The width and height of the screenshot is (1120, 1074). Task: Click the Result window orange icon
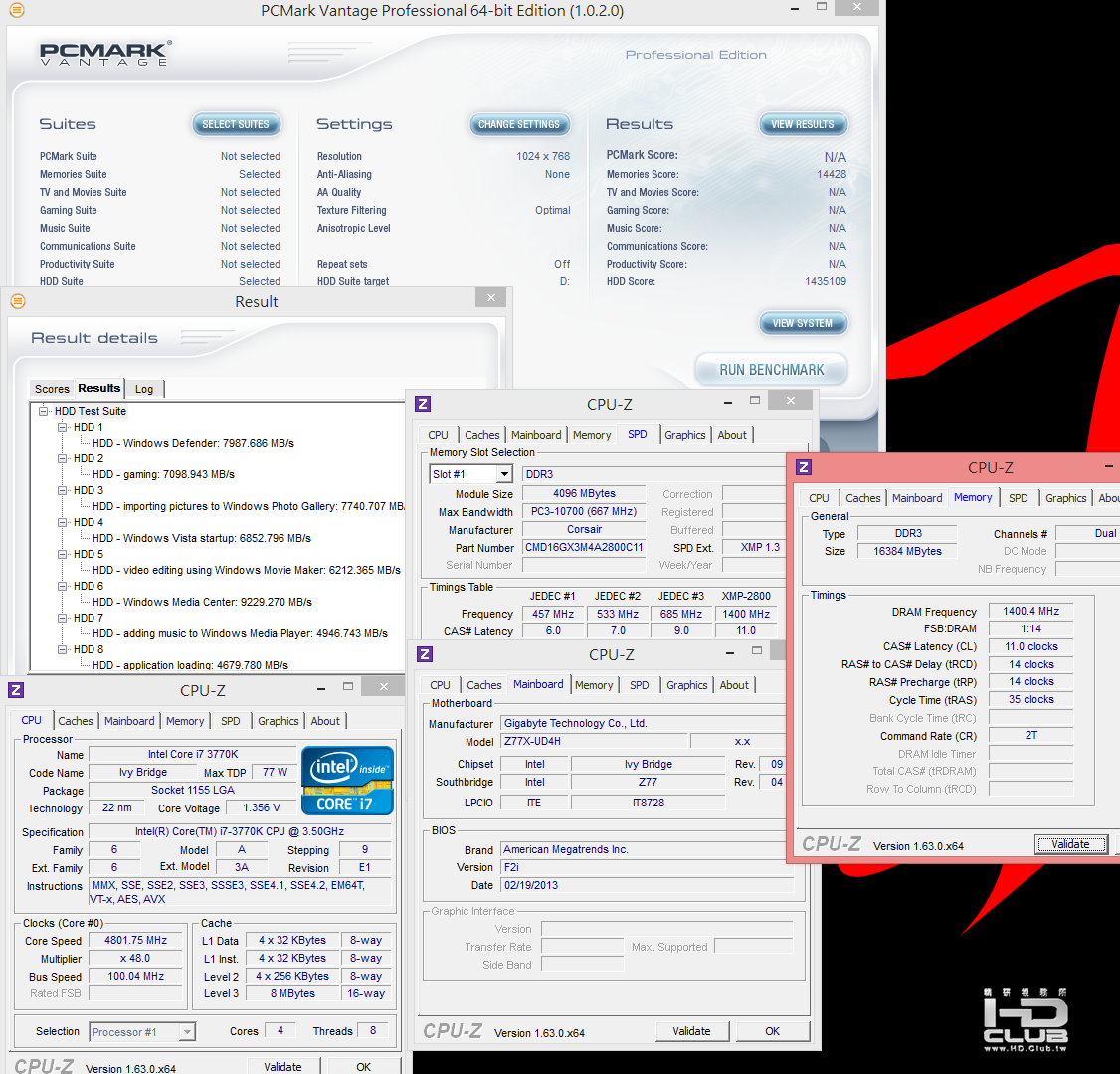click(18, 301)
